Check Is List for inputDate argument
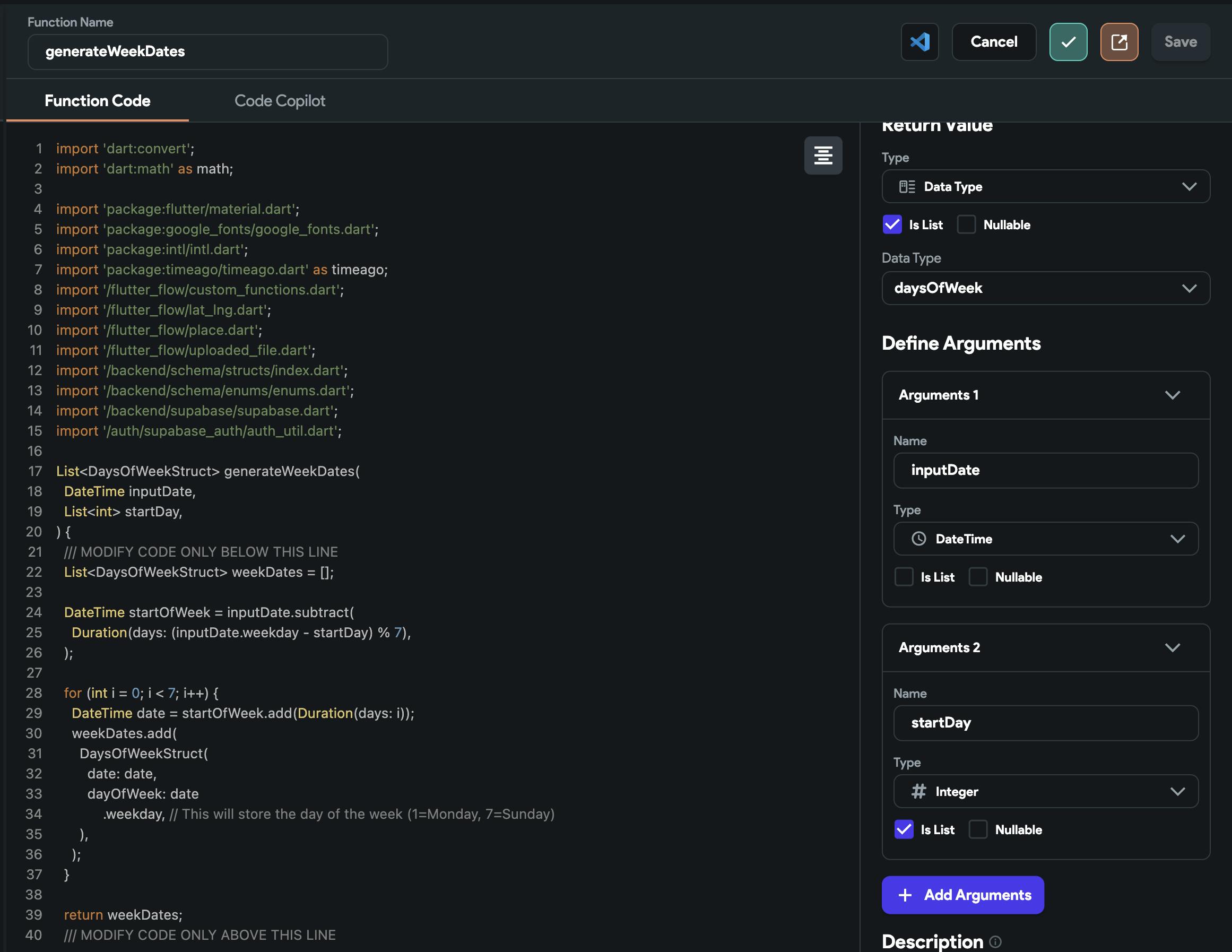This screenshot has height=952, width=1232. pyautogui.click(x=904, y=577)
